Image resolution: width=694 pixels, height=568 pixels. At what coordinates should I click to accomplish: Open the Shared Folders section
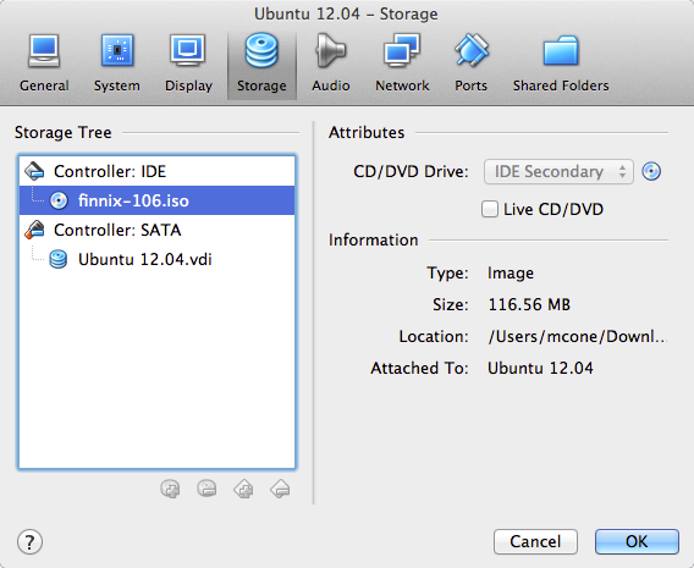coord(560,62)
